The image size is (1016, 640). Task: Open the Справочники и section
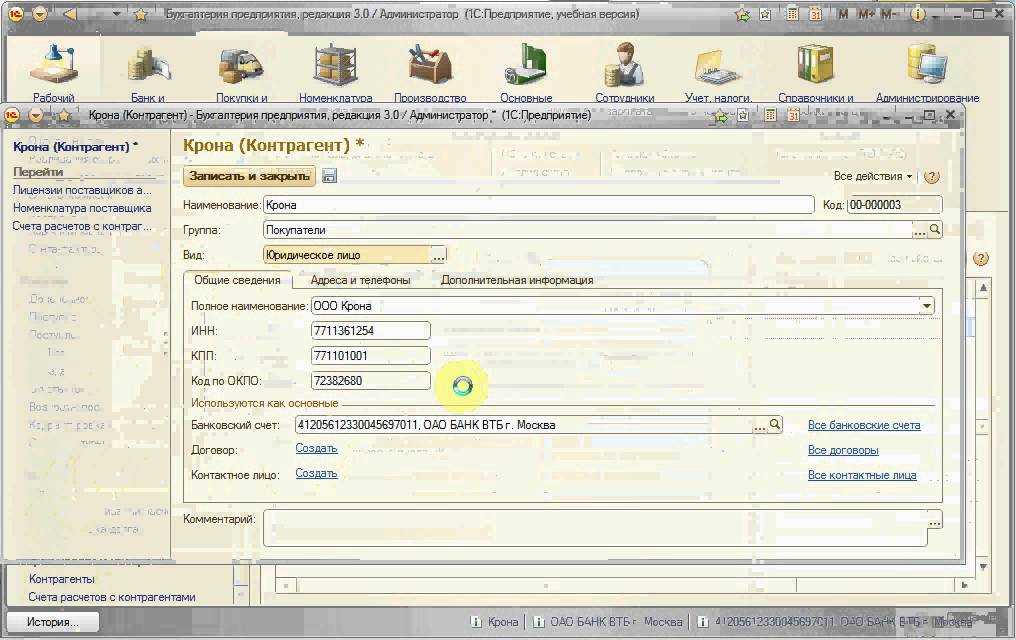(x=815, y=73)
